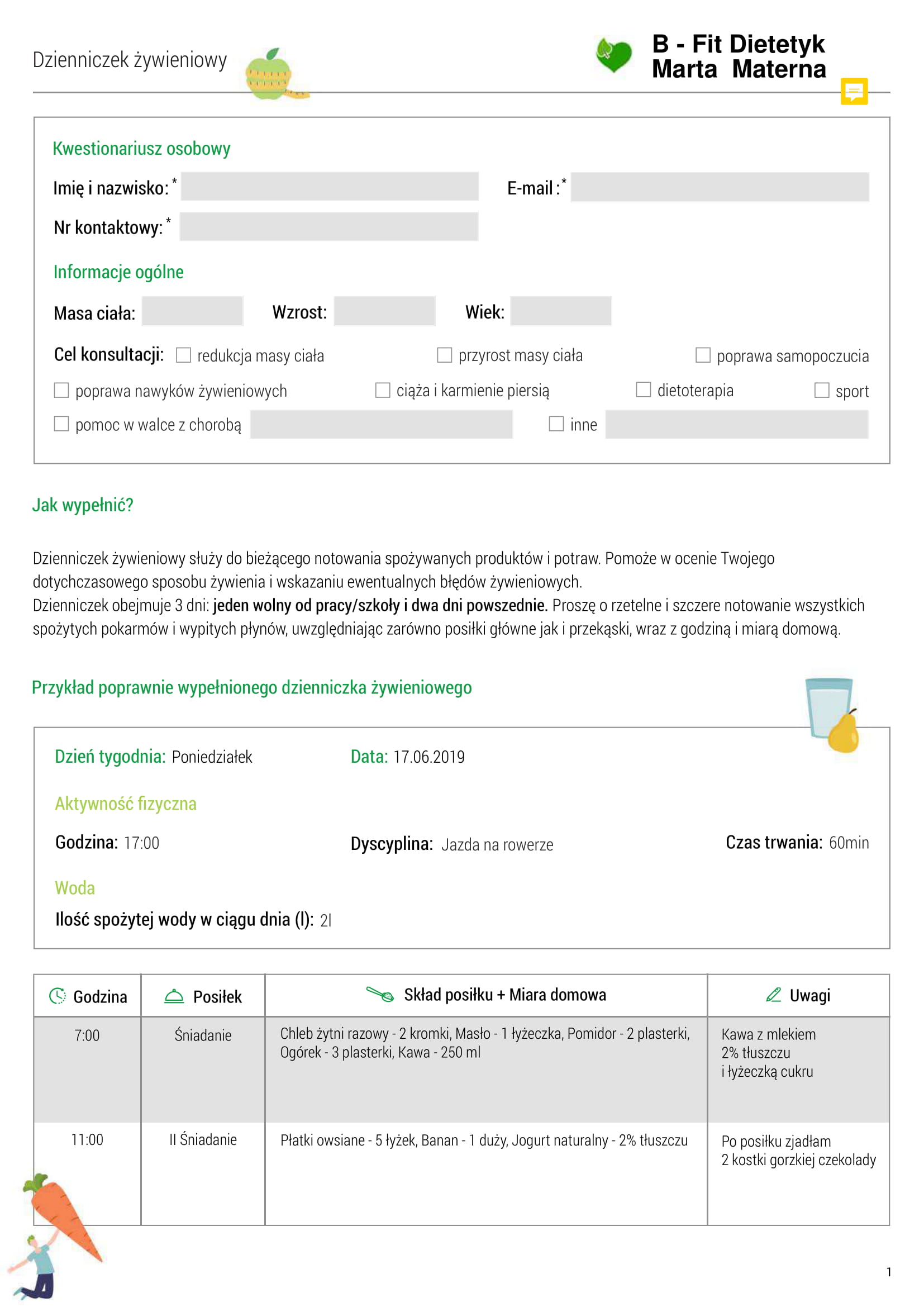Open the yellow comment note annotation
This screenshot has height=1307, width=924.
(x=854, y=91)
